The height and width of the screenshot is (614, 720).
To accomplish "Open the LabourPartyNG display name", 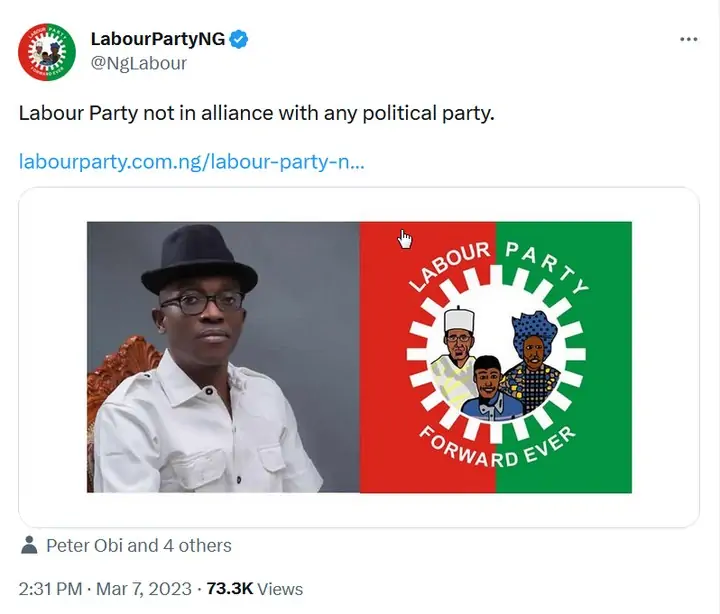I will tap(157, 40).
